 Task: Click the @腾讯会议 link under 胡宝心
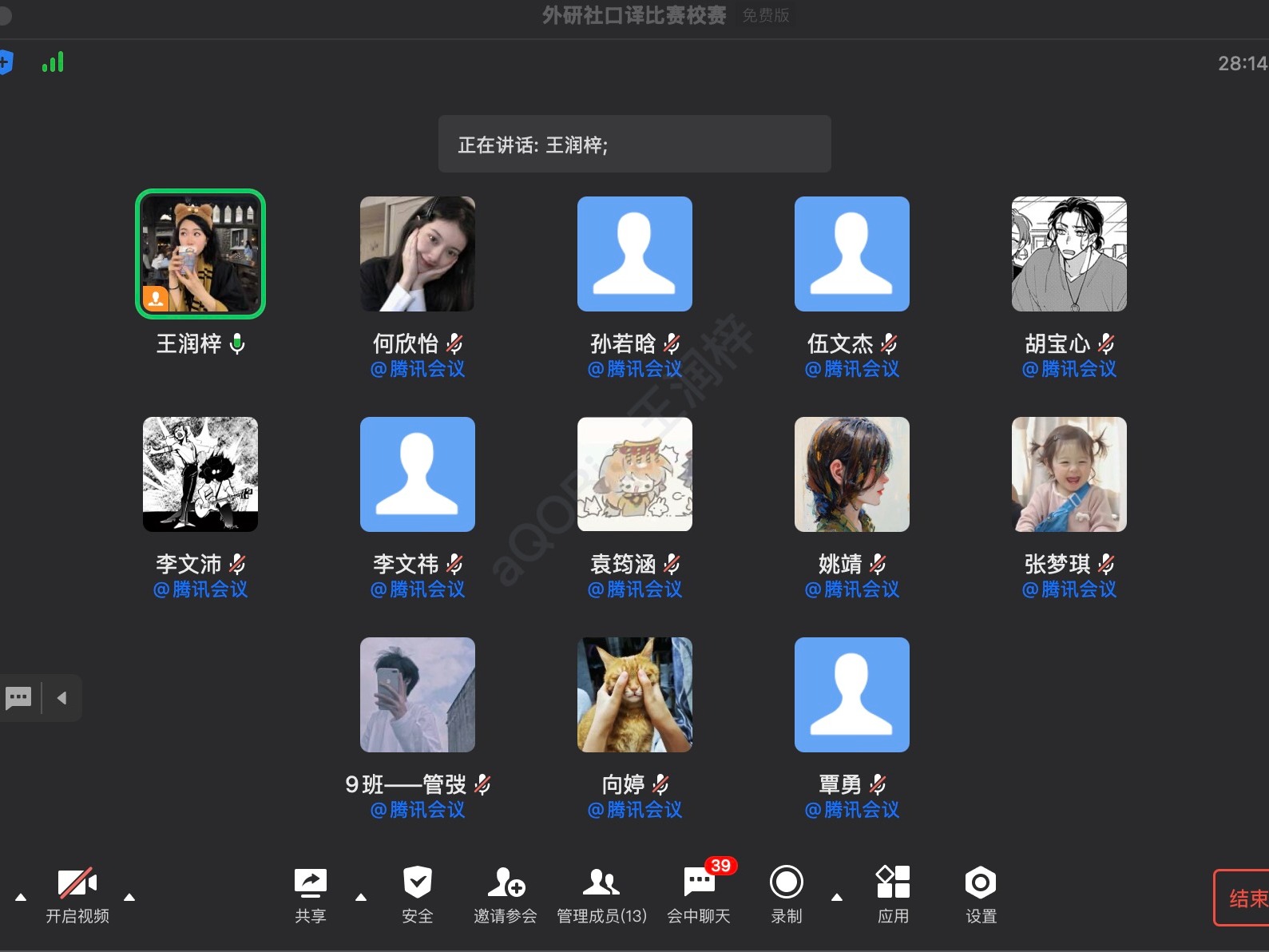tap(1069, 369)
